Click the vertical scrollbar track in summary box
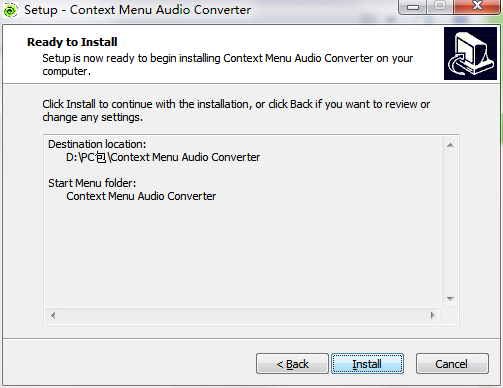 tap(450, 222)
